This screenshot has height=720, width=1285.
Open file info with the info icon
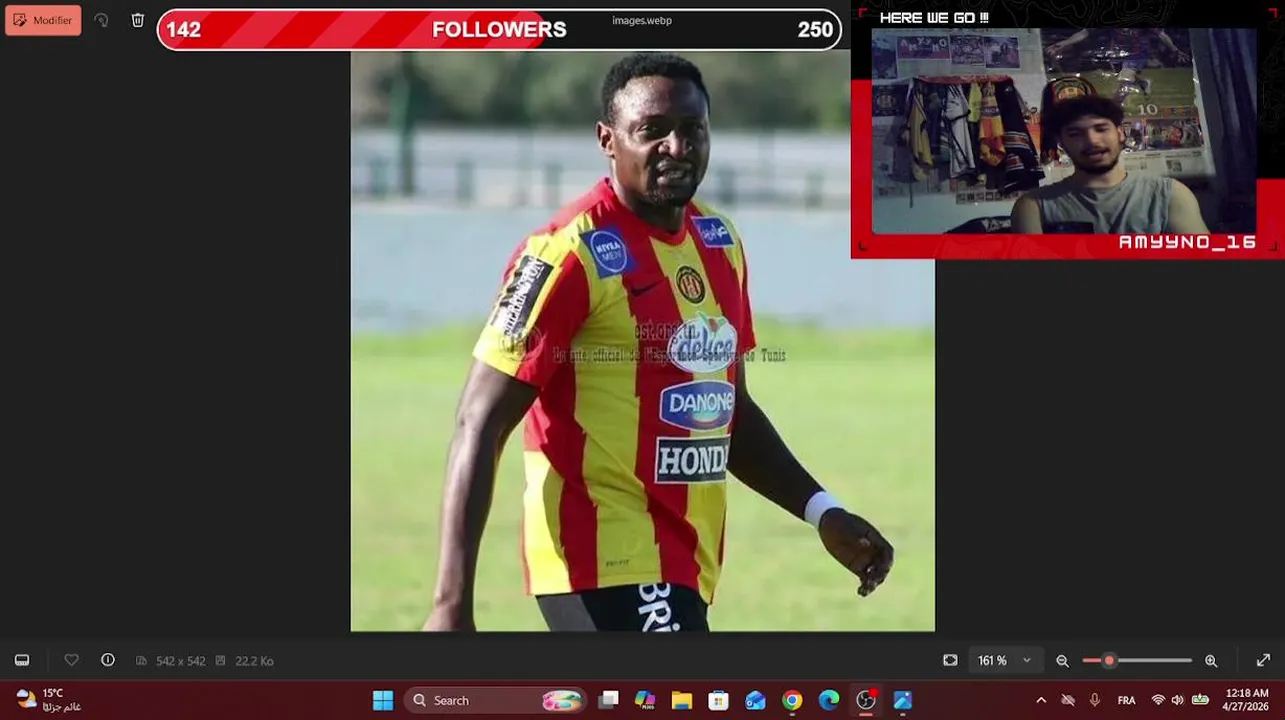point(108,660)
